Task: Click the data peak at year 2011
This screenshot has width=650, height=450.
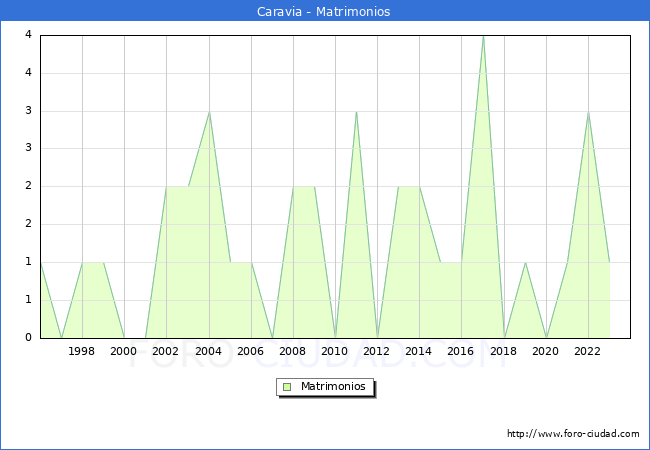Action: tap(356, 111)
